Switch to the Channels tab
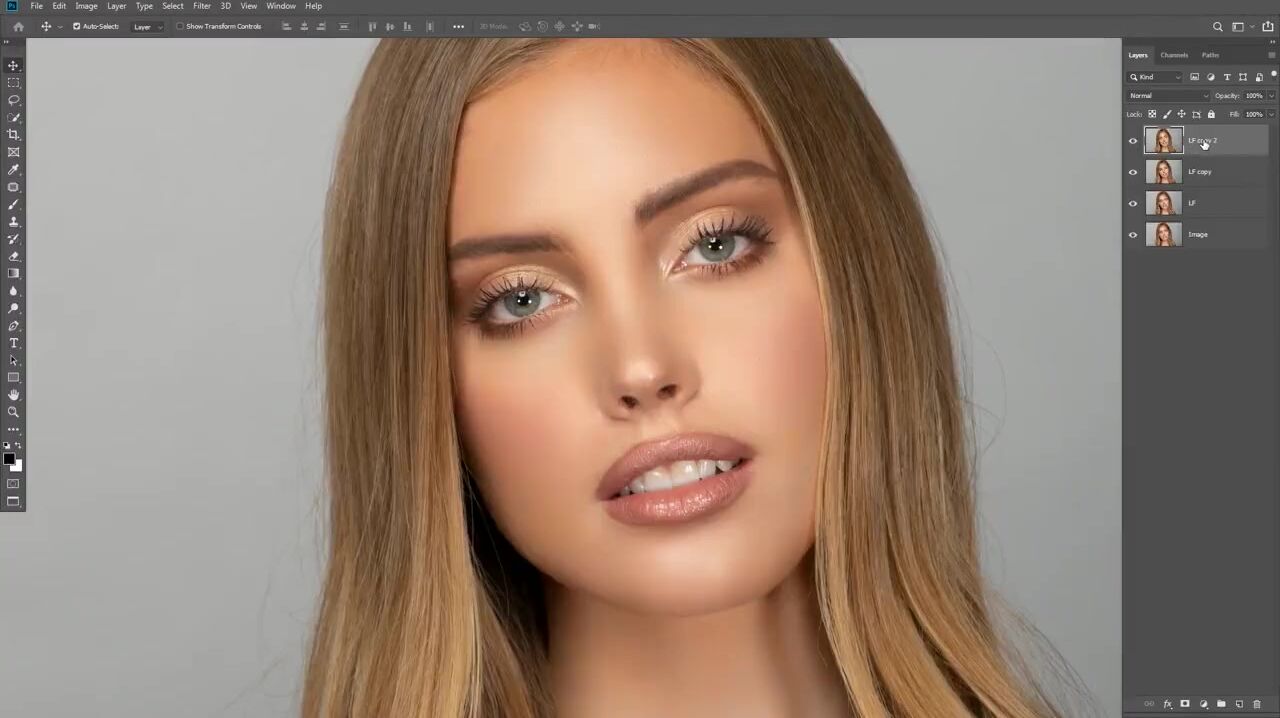The image size is (1280, 718). [x=1174, y=55]
